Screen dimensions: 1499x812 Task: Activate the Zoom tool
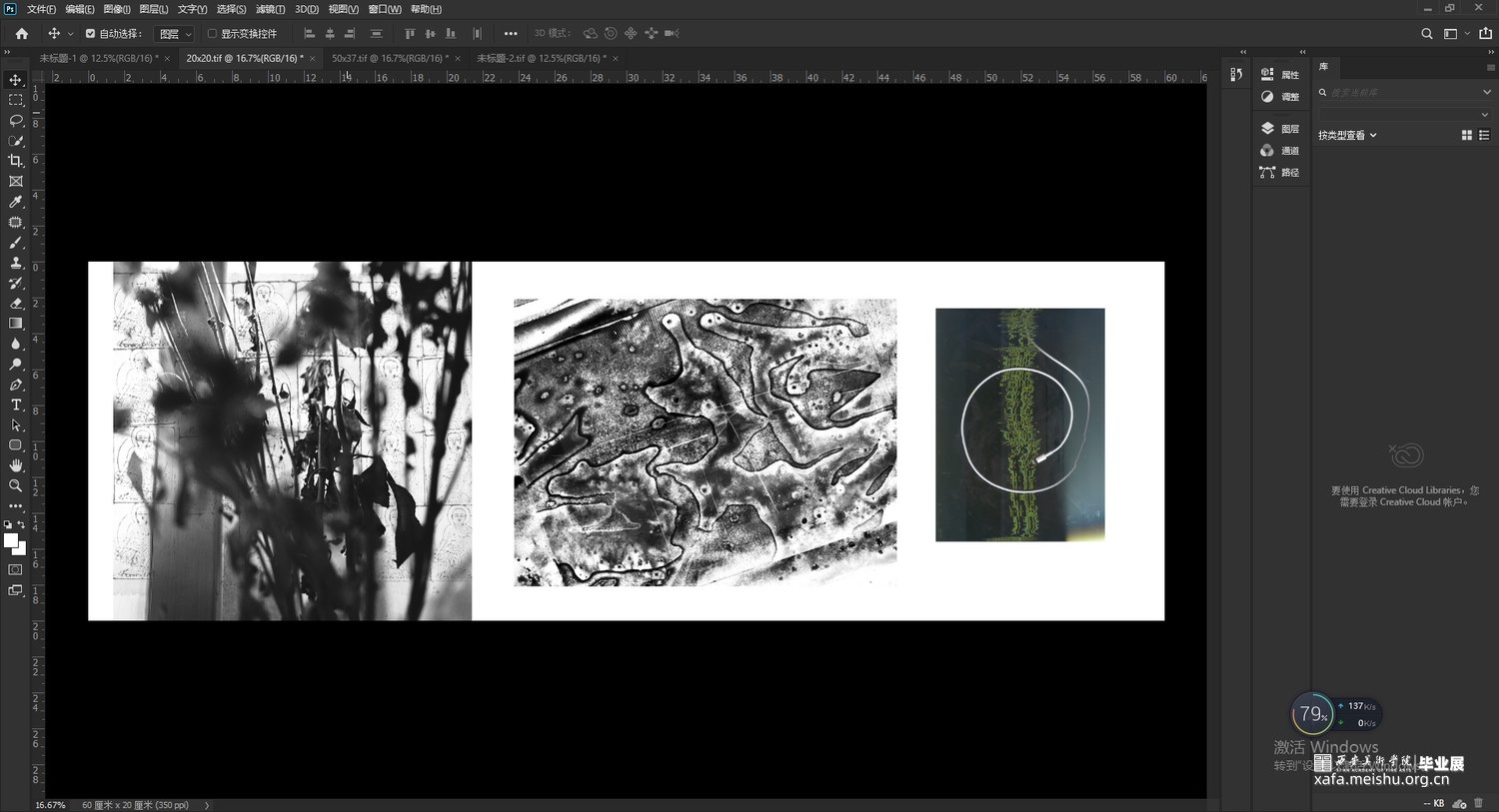click(x=15, y=485)
